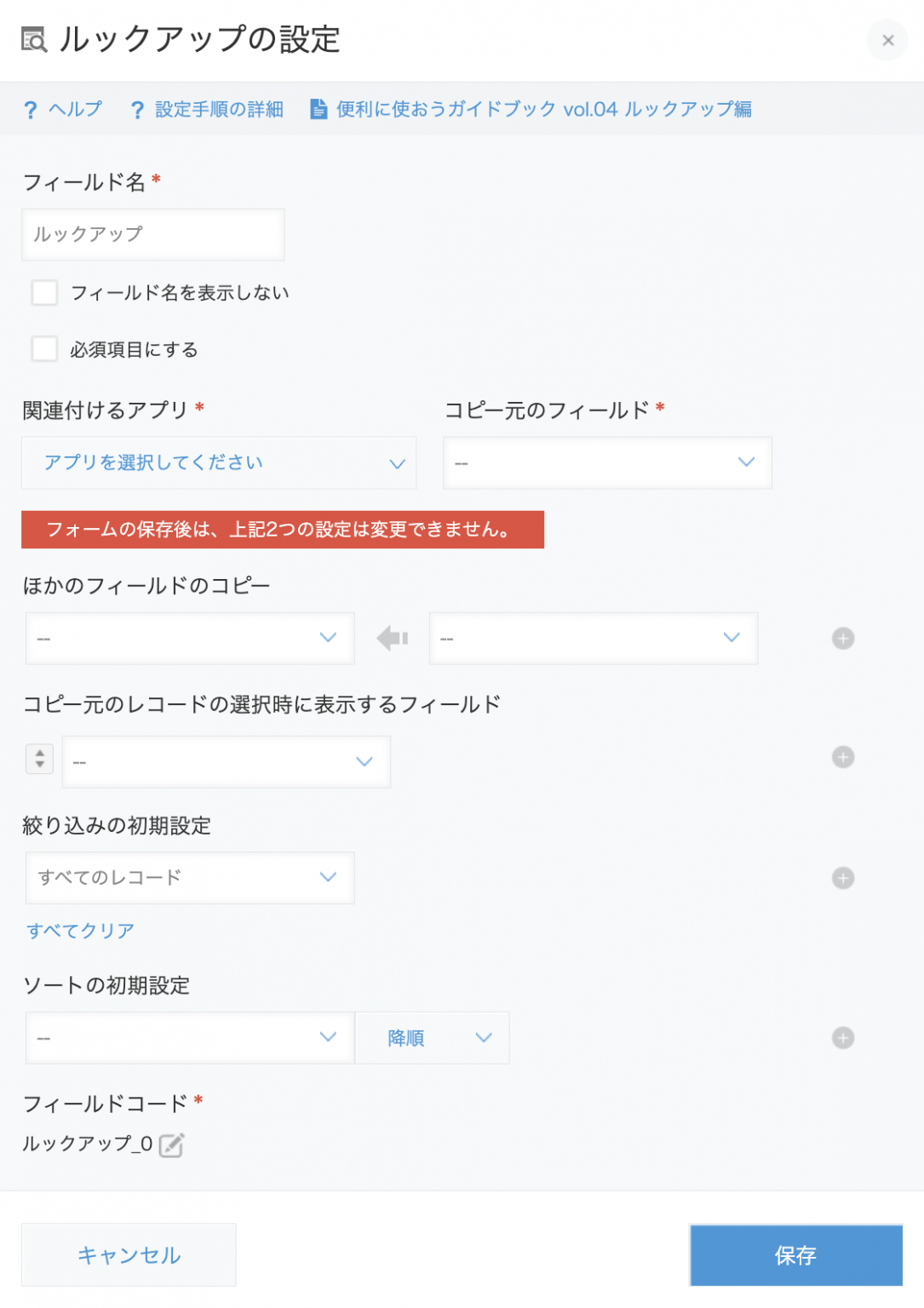Expand the コピー元のフィールド dropdown

tap(606, 462)
